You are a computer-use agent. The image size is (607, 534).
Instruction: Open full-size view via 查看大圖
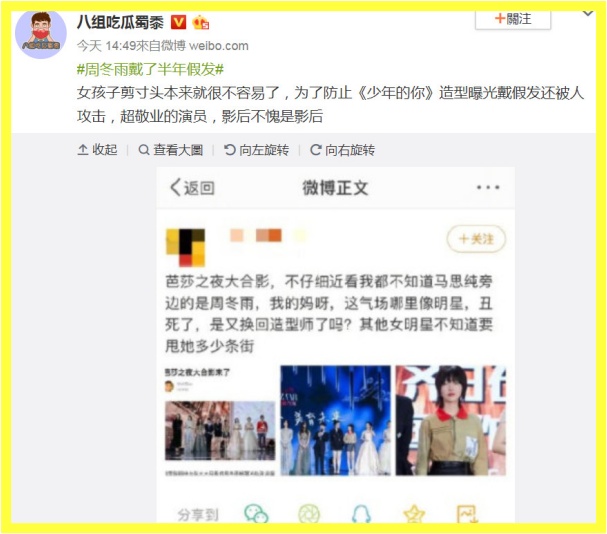[171, 150]
